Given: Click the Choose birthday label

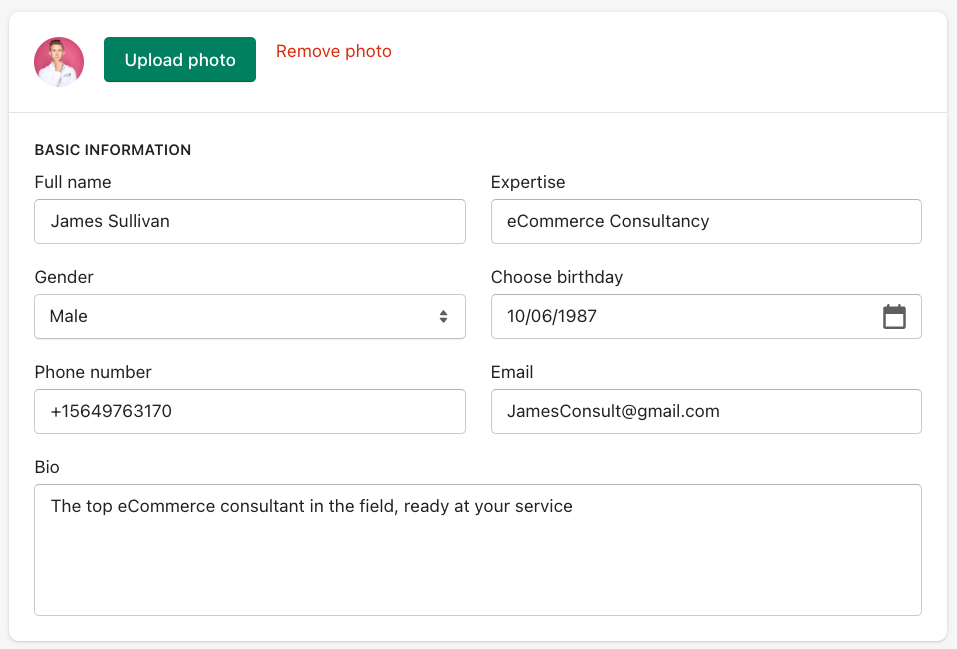Looking at the screenshot, I should (x=557, y=277).
